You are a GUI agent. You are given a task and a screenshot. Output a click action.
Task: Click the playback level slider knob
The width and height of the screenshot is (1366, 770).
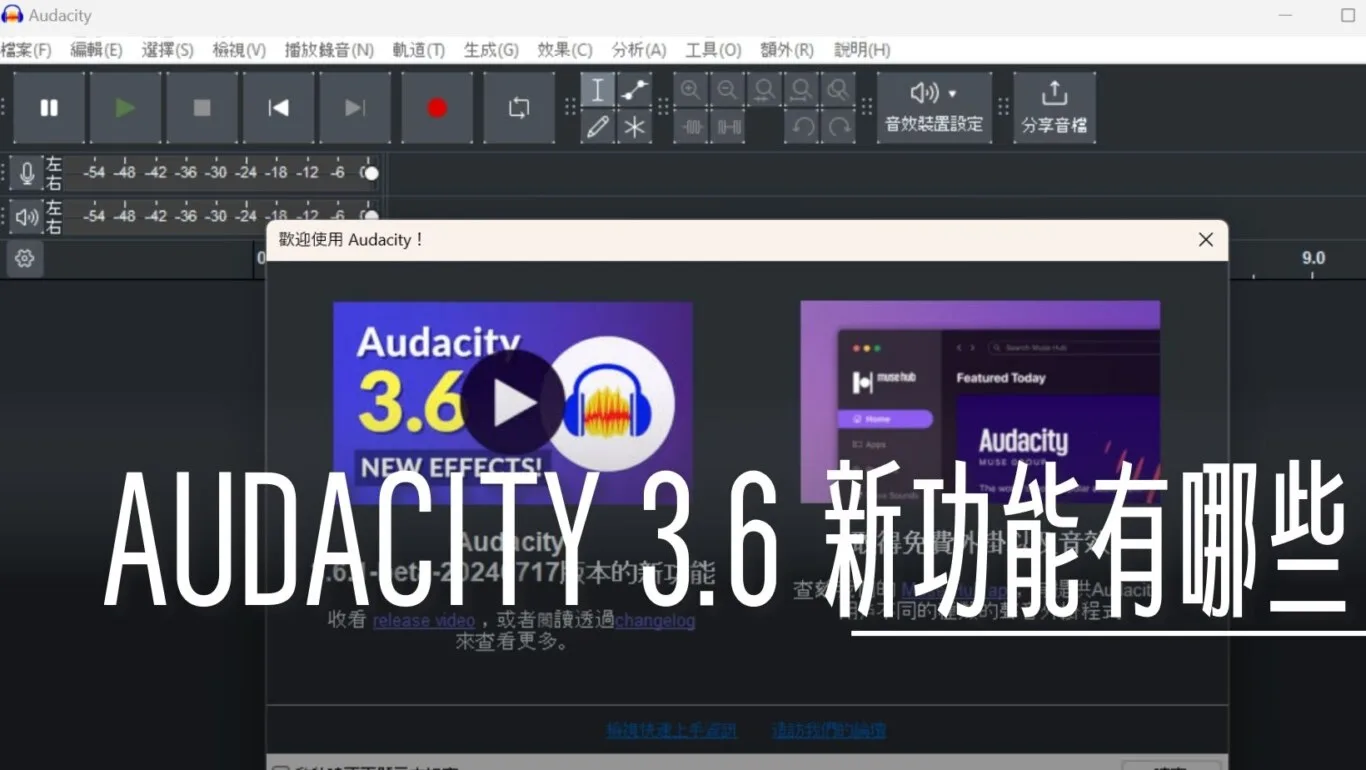coord(371,215)
